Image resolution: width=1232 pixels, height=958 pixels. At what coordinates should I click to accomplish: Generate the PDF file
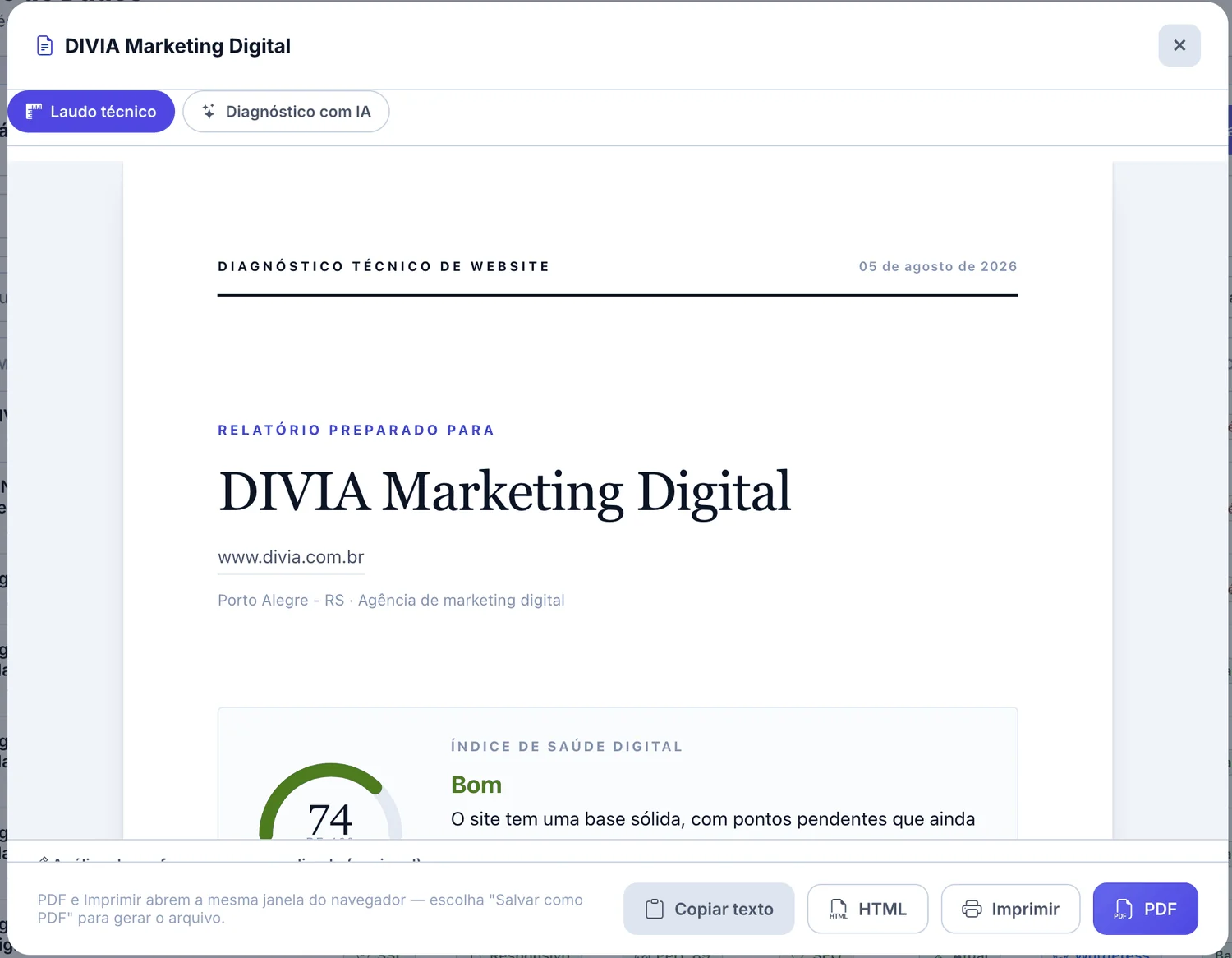coord(1145,909)
